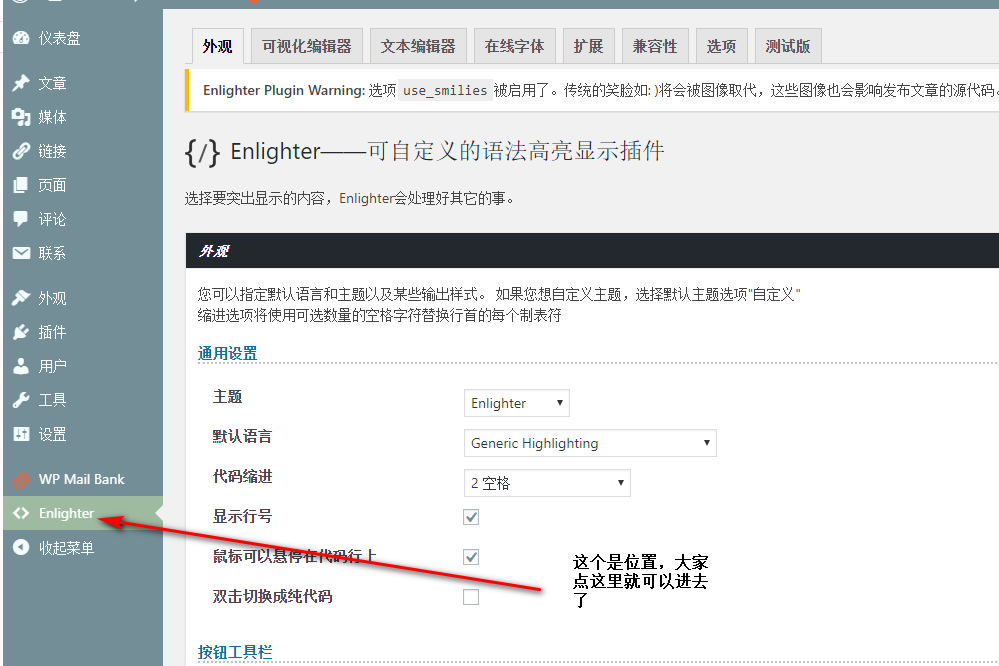
Task: Open the 仪表盘 dashboard icon
Action: click(x=21, y=38)
